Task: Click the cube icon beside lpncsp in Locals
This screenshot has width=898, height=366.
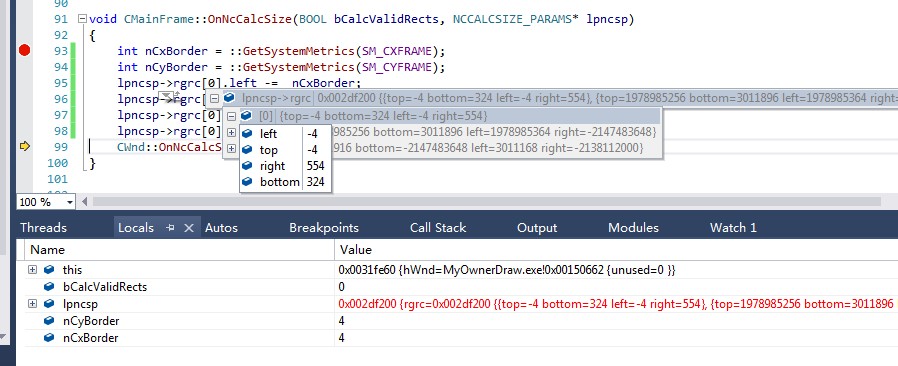Action: click(49, 304)
